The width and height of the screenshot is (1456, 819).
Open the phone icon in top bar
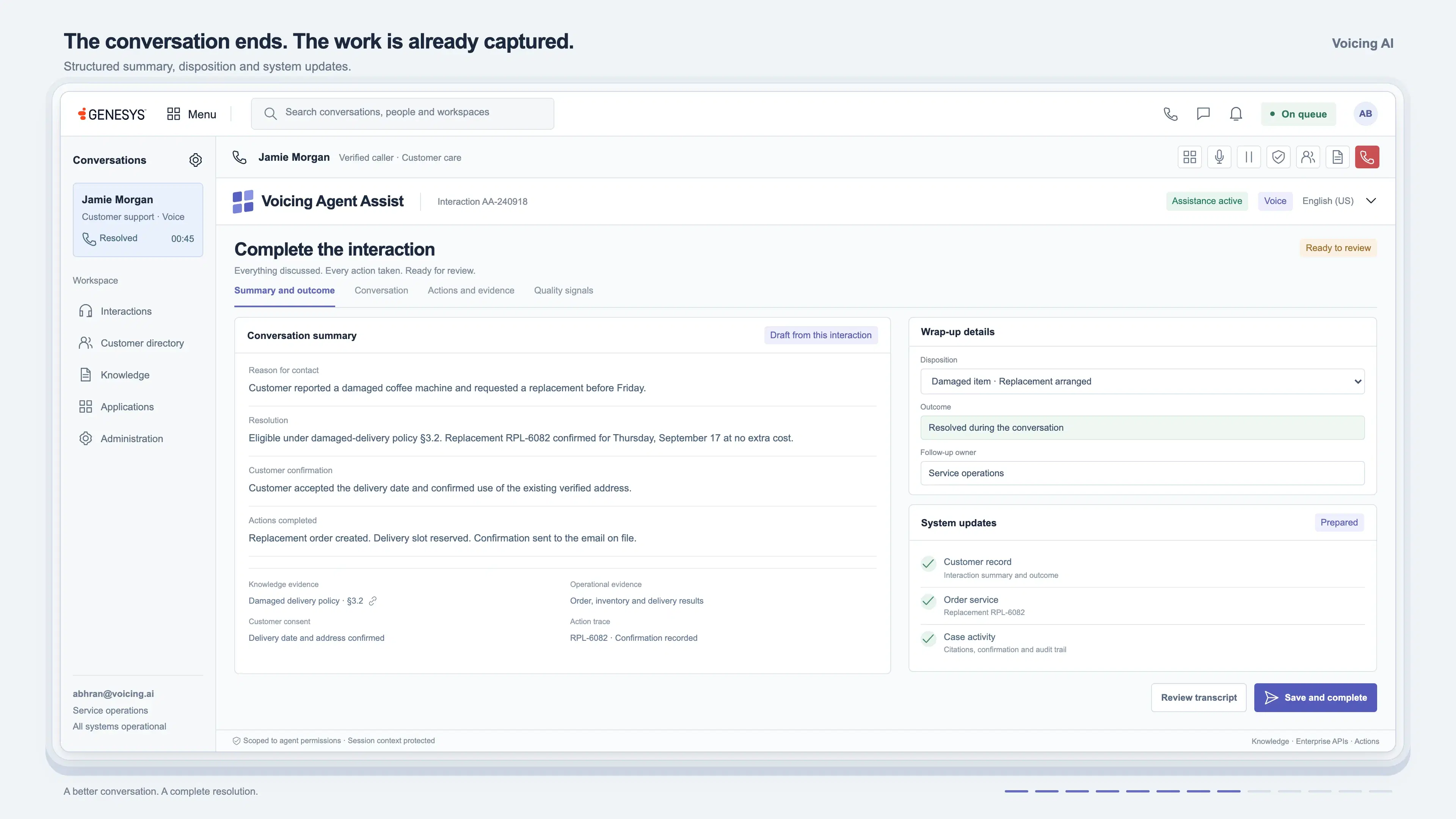coord(1170,114)
